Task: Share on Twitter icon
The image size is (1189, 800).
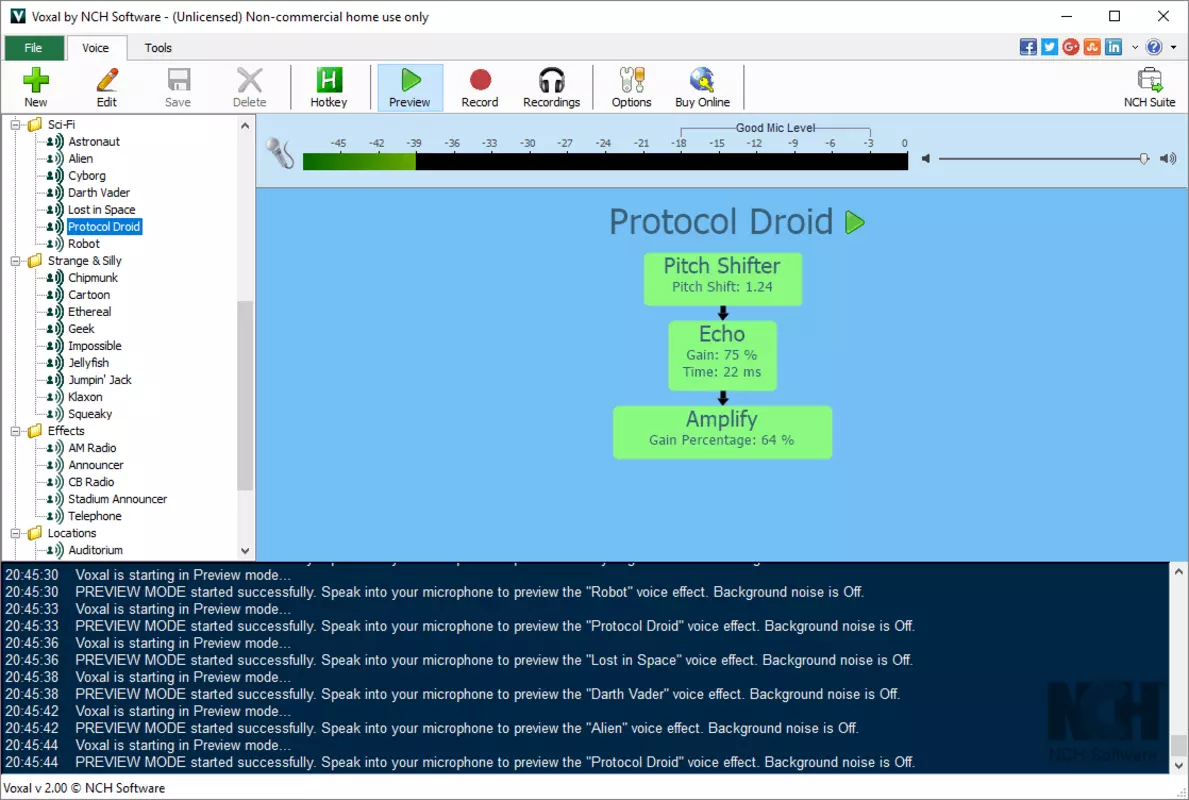Action: [x=1049, y=47]
